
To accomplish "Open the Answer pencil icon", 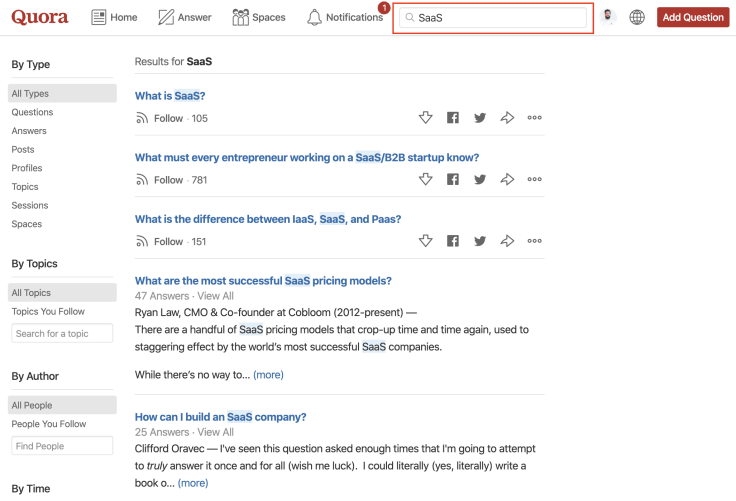I will click(x=166, y=17).
